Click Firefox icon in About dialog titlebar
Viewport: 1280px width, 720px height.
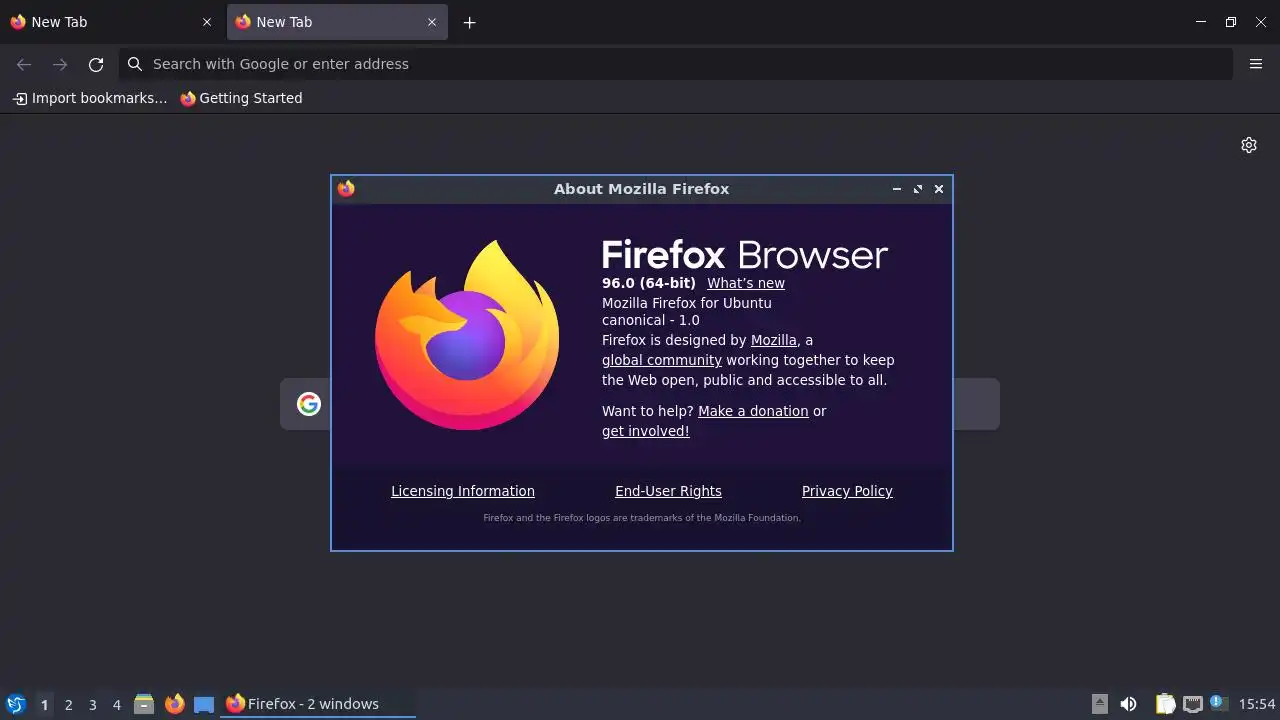coord(346,189)
